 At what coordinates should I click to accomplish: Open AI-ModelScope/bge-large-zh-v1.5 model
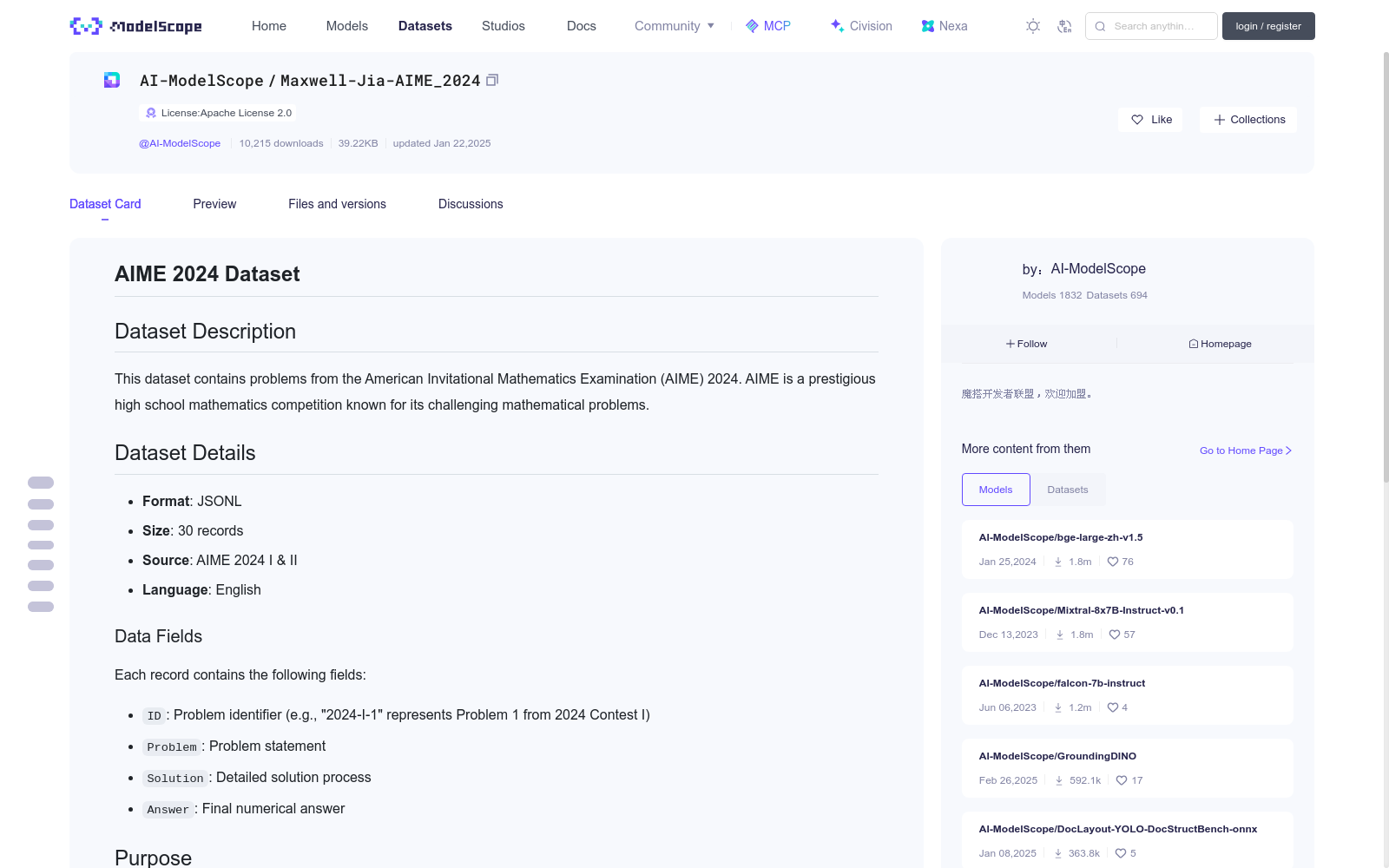(1061, 537)
